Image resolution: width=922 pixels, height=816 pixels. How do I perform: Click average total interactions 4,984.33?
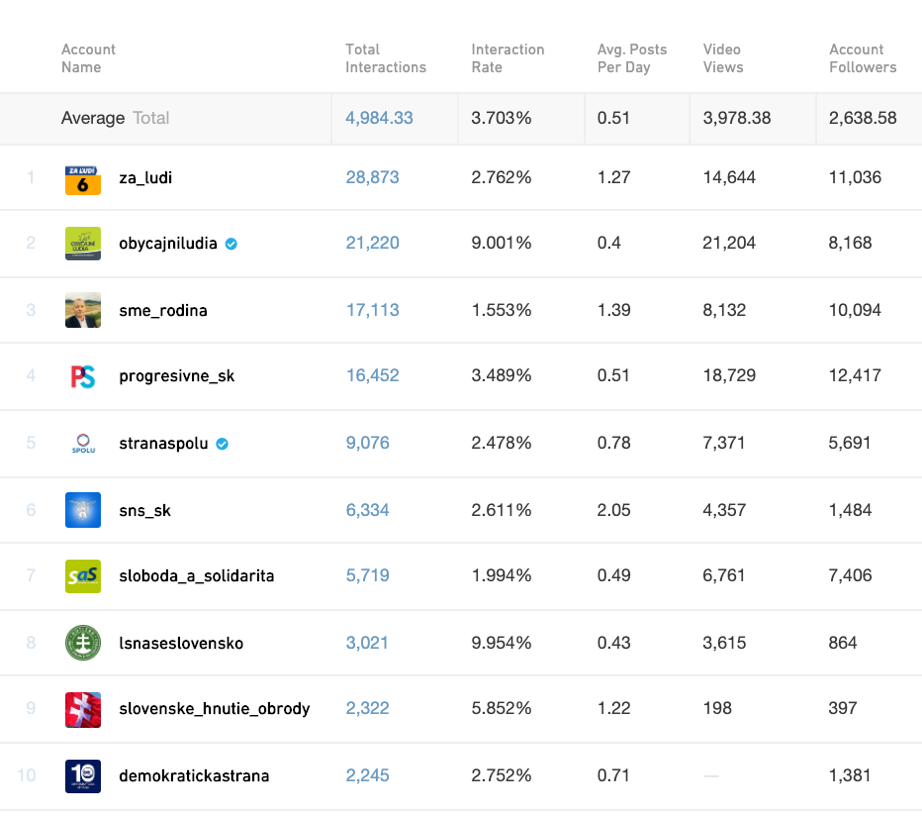[x=379, y=118]
